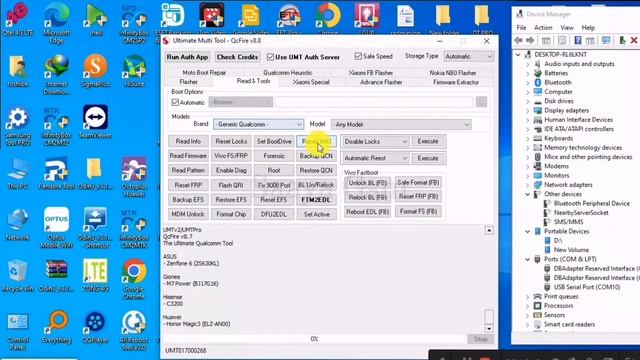Click Device Manager help toolbar icon
640x360 pixels.
tap(578, 40)
